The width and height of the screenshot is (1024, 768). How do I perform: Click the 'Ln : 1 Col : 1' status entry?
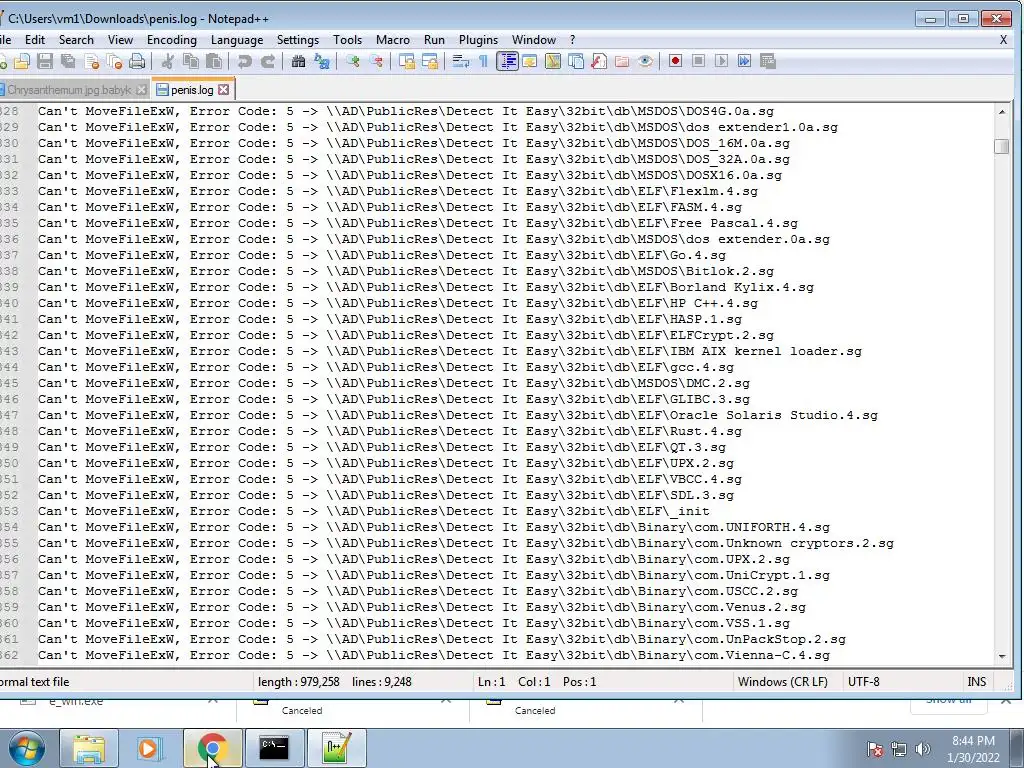pos(514,682)
